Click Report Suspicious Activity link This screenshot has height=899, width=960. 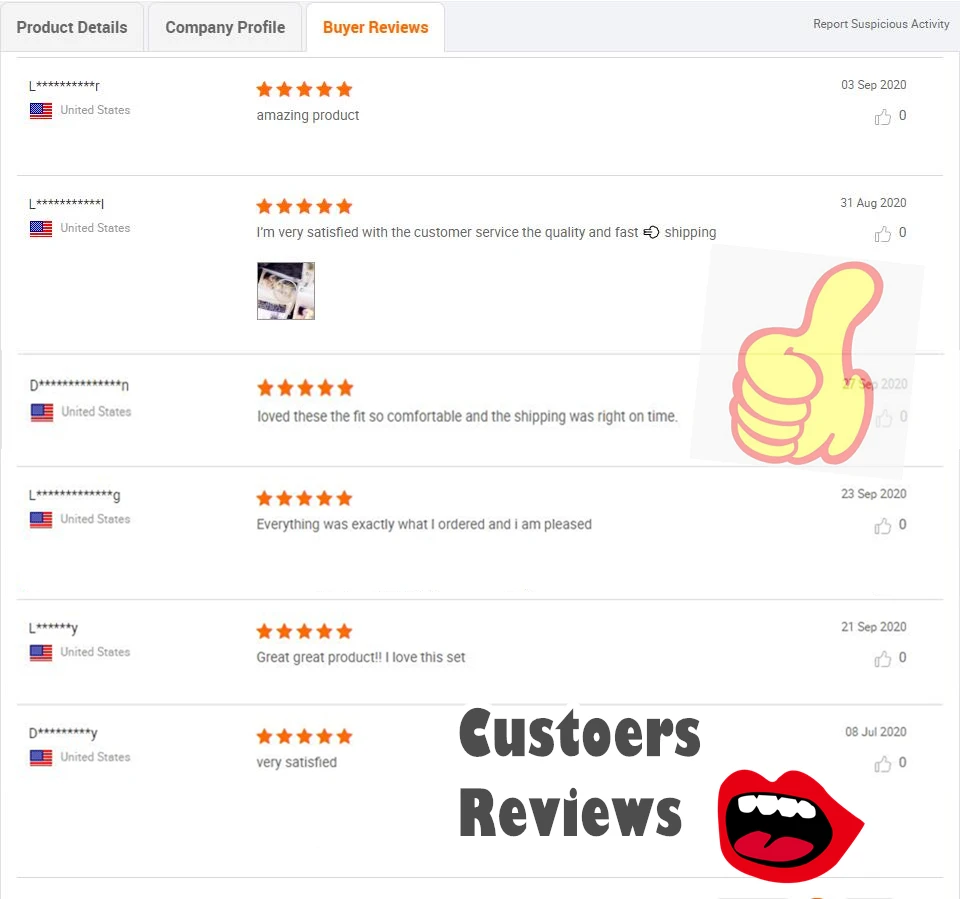(880, 24)
